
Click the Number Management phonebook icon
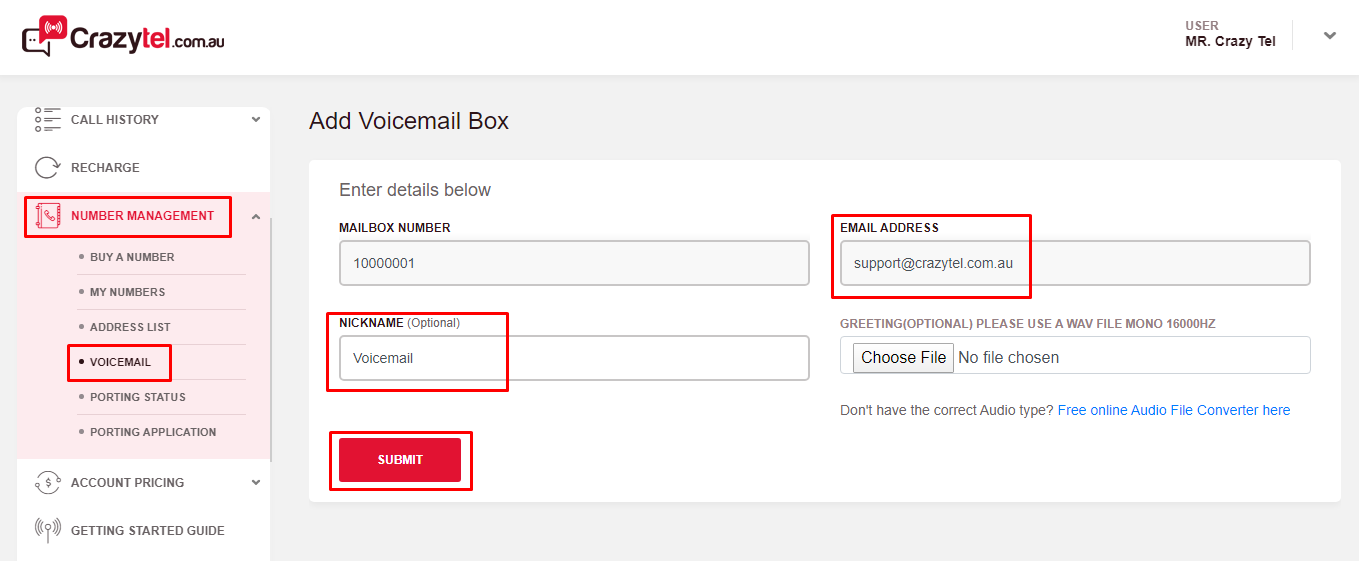click(x=48, y=216)
